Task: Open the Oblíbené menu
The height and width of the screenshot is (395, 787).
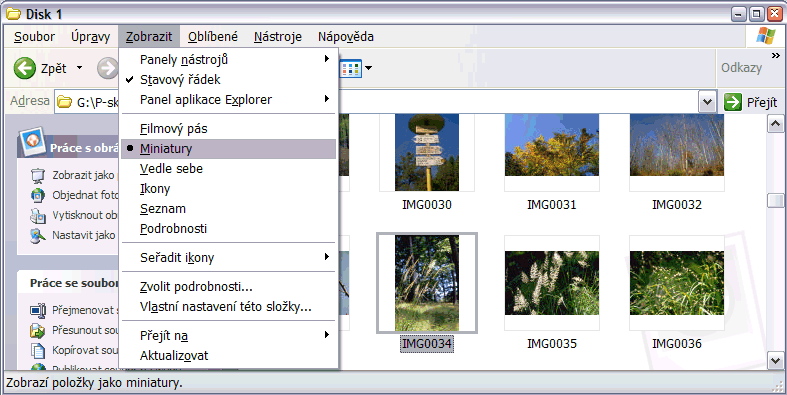Action: tap(213, 37)
